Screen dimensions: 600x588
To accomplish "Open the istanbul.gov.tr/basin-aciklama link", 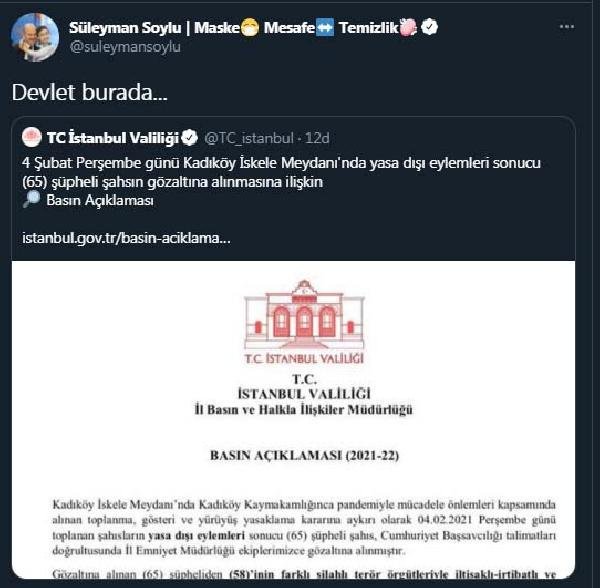I will pyautogui.click(x=126, y=240).
